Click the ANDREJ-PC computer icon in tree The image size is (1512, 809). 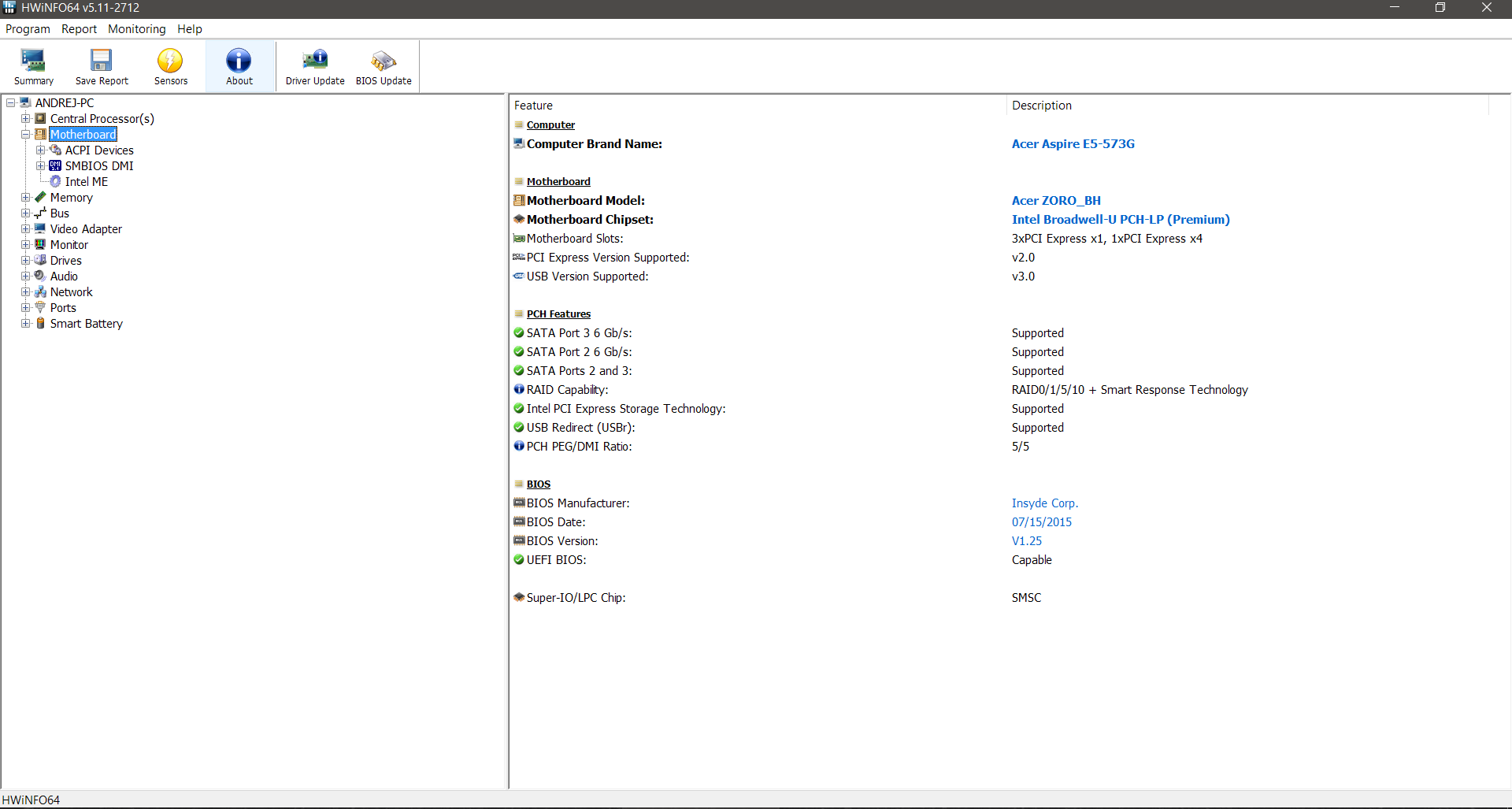point(25,102)
